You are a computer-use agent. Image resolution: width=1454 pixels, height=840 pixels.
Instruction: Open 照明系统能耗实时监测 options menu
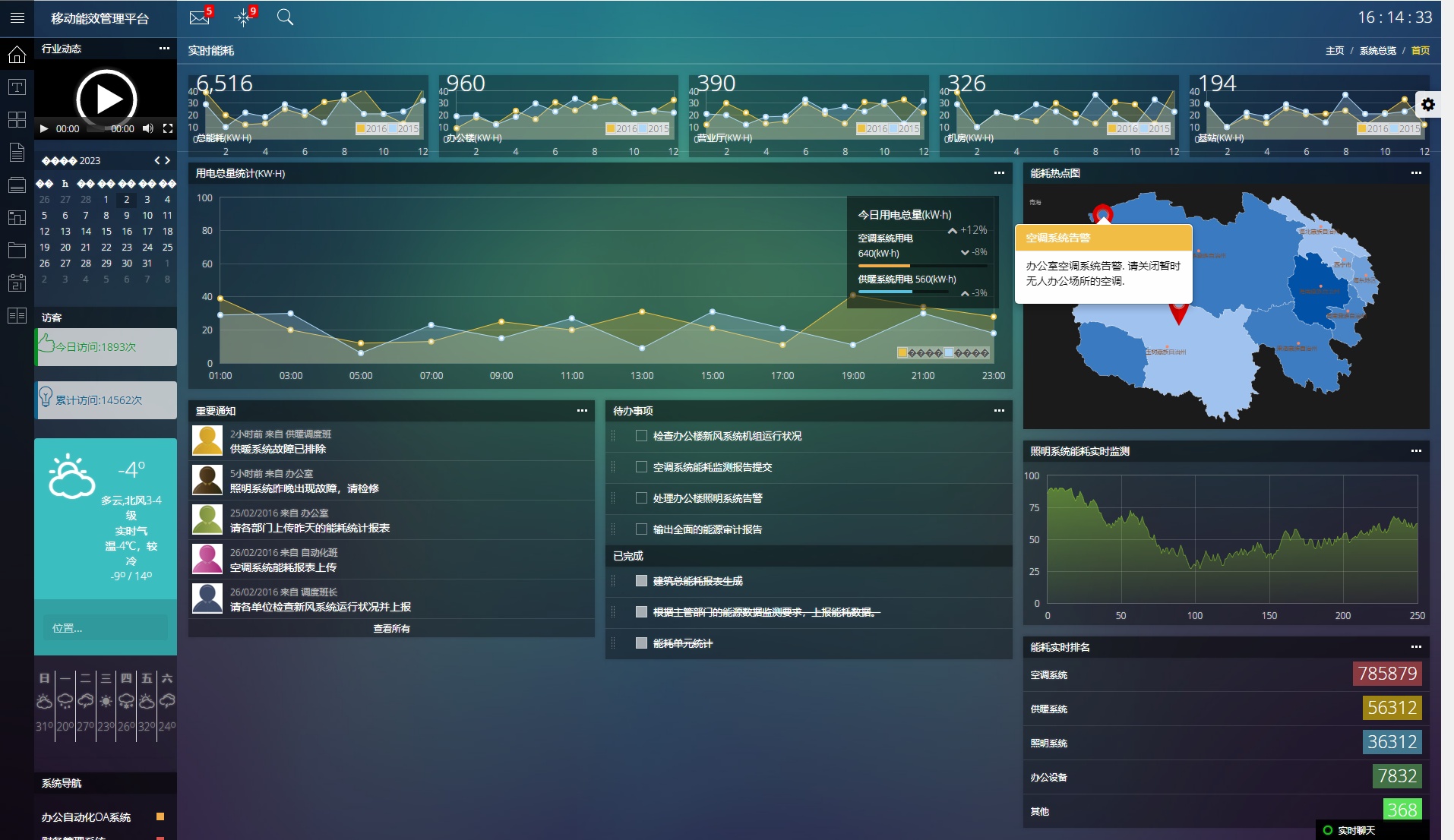(1416, 451)
